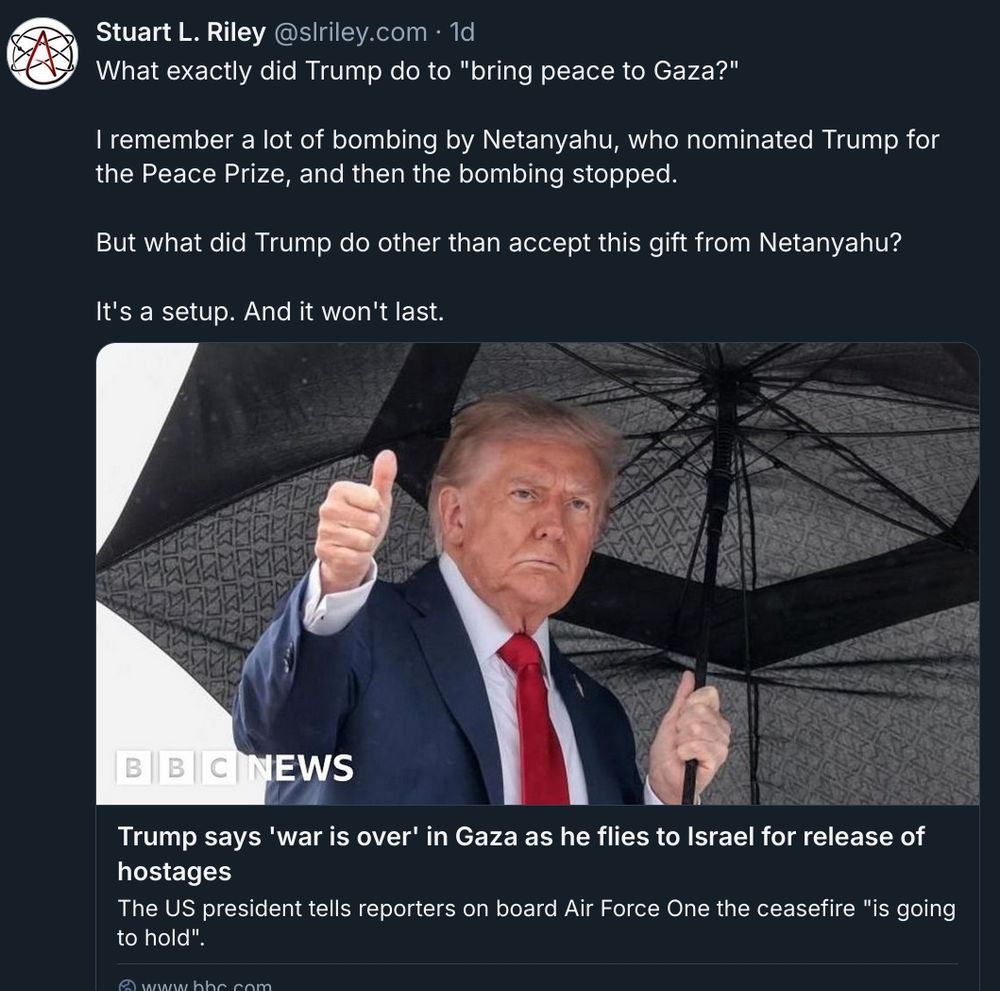Image resolution: width=1000 pixels, height=991 pixels.
Task: Open the display name Stuart L. Riley
Action: [180, 32]
